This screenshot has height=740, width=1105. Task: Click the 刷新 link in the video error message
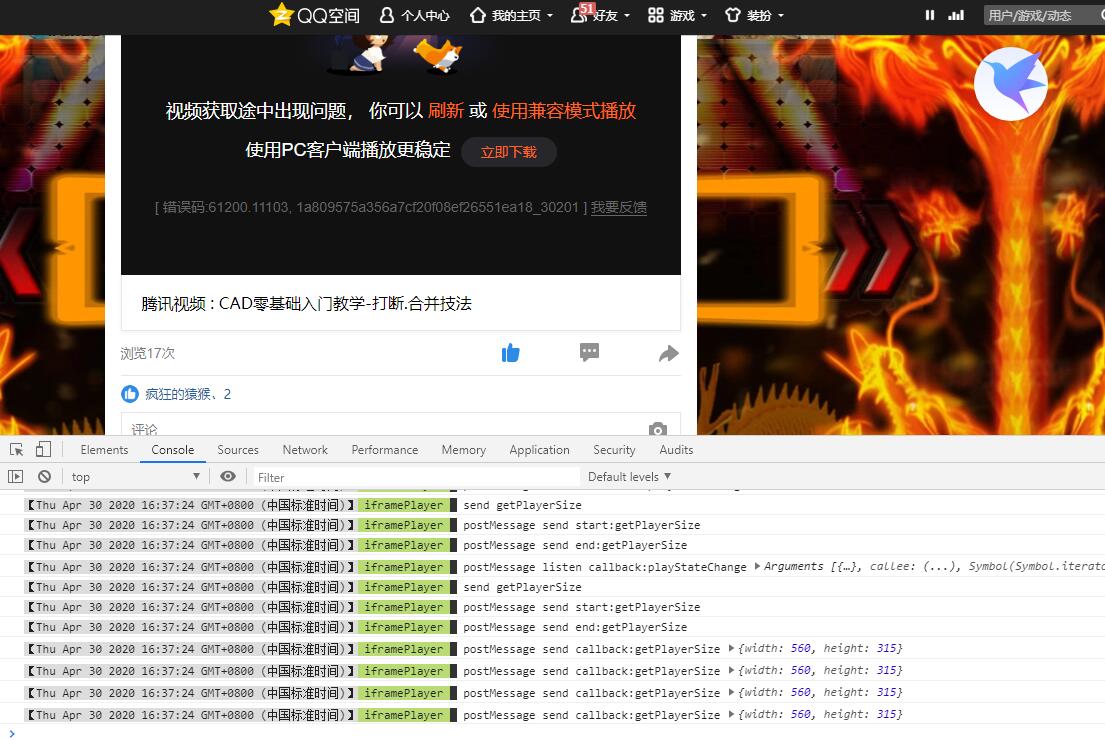pyautogui.click(x=445, y=111)
